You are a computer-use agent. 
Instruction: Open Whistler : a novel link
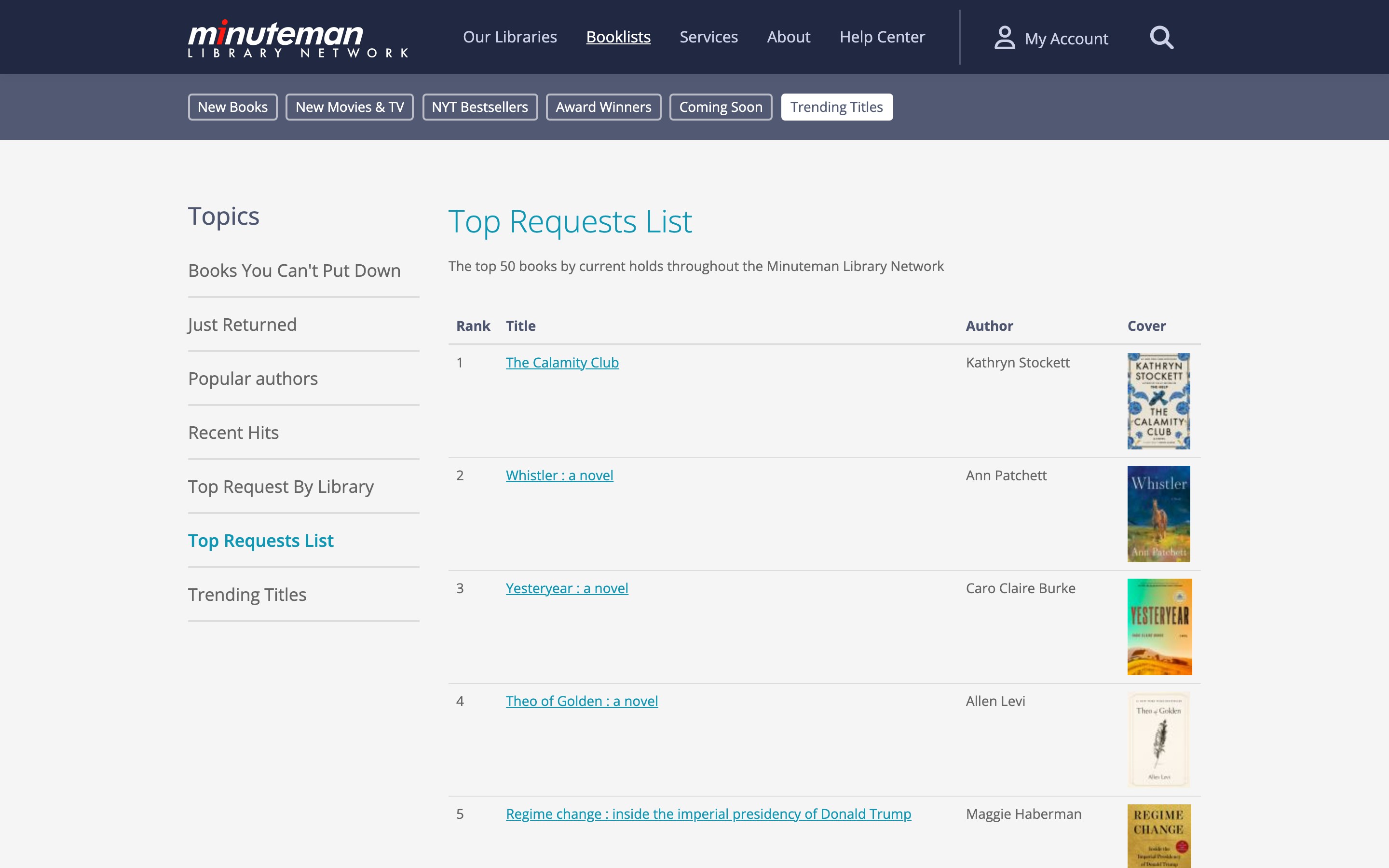[559, 475]
